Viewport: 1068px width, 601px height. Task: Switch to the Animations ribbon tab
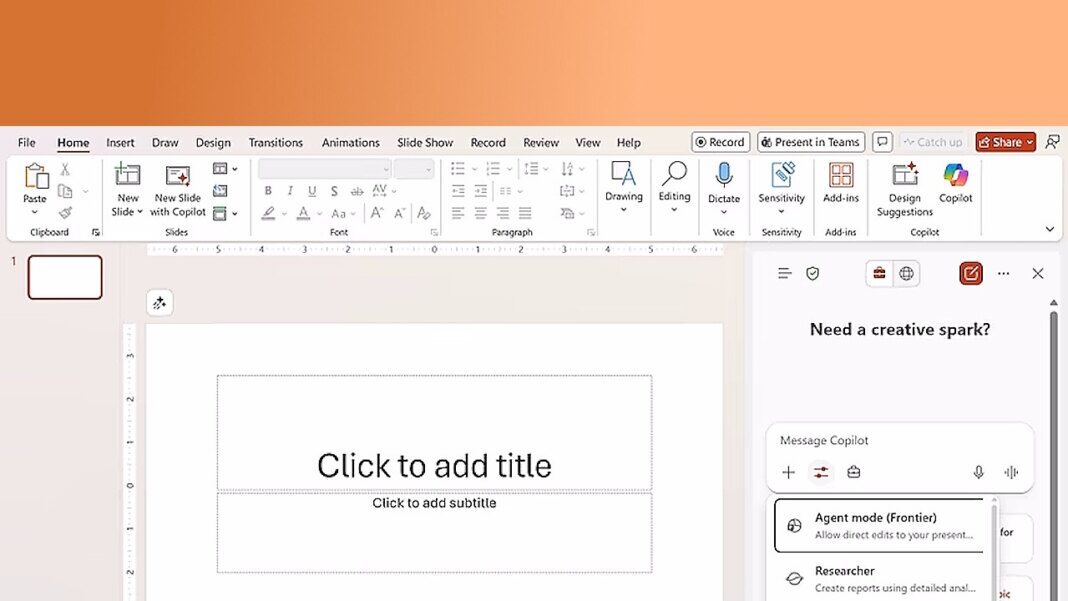[x=350, y=142]
